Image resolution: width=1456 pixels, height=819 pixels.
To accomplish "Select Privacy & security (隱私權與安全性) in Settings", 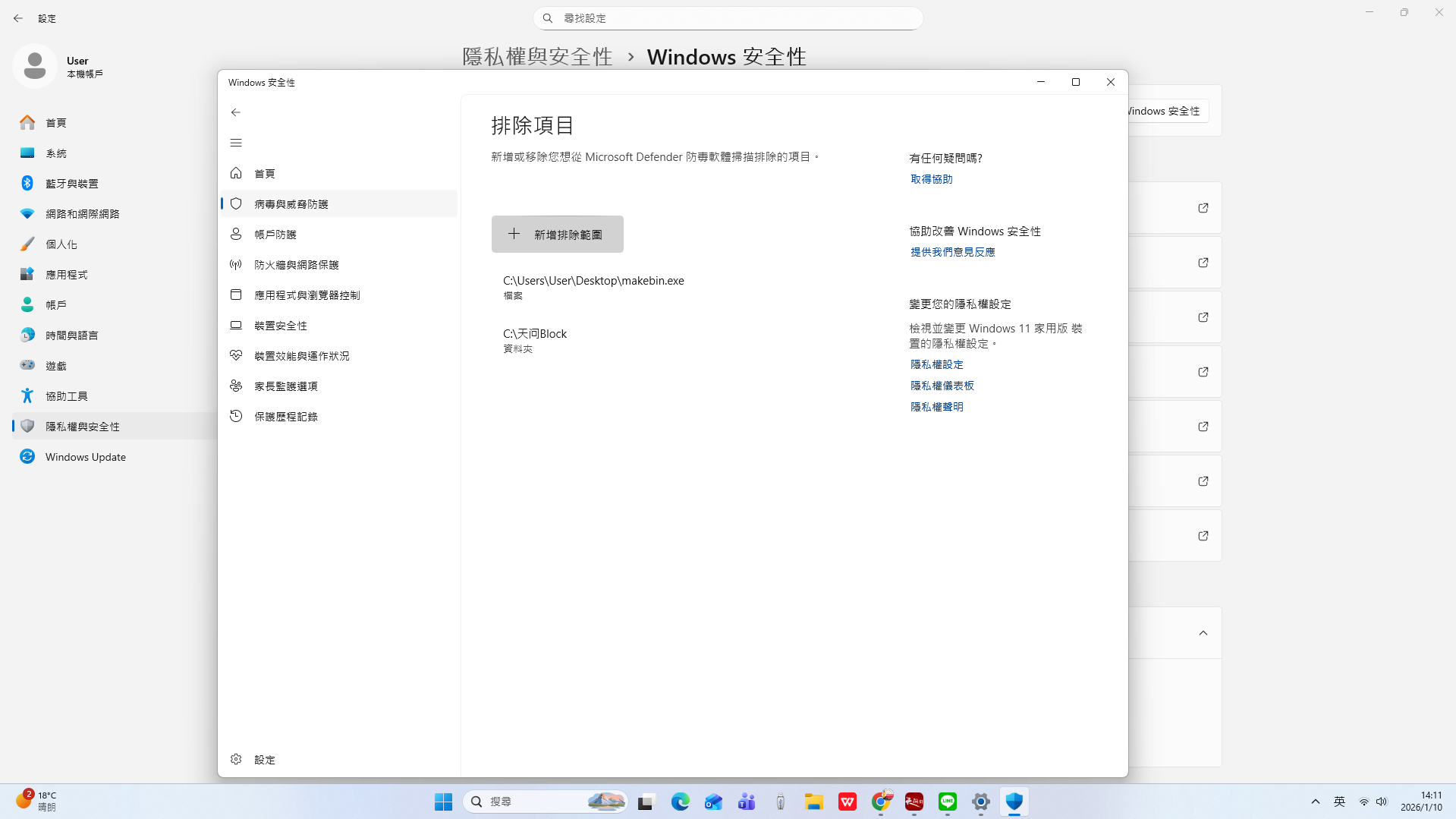I will [x=114, y=426].
